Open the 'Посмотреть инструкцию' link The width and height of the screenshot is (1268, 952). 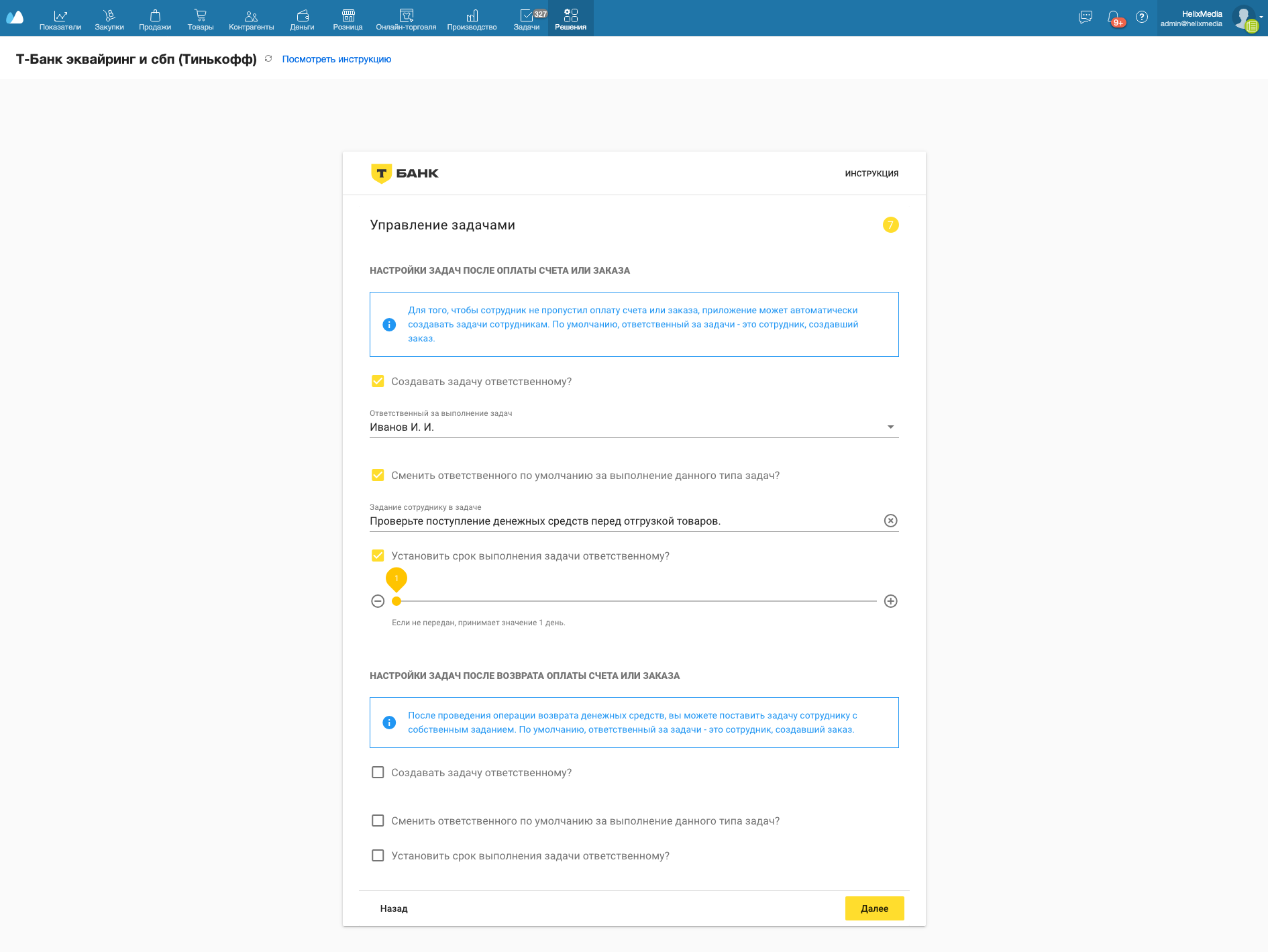tap(336, 59)
